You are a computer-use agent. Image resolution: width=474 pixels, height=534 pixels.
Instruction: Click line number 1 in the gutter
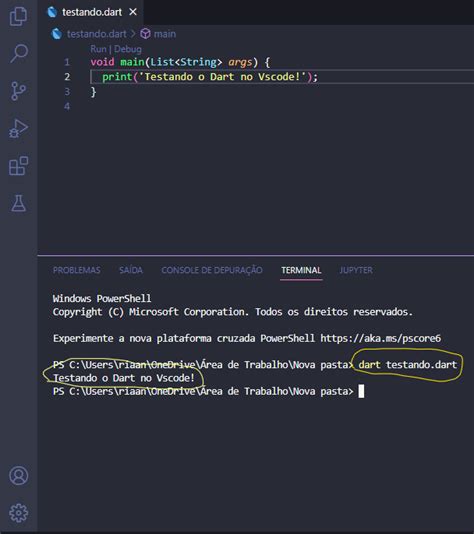(x=67, y=62)
